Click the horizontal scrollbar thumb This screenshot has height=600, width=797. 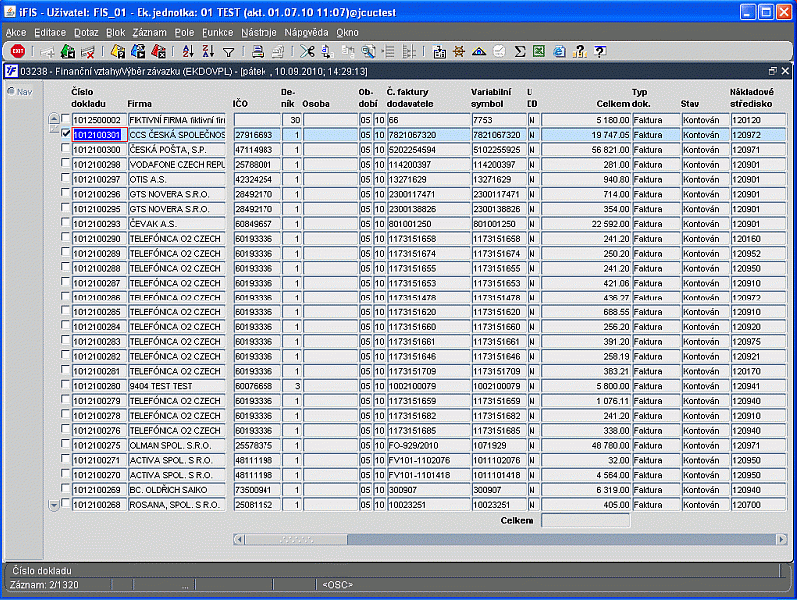pyautogui.click(x=296, y=539)
